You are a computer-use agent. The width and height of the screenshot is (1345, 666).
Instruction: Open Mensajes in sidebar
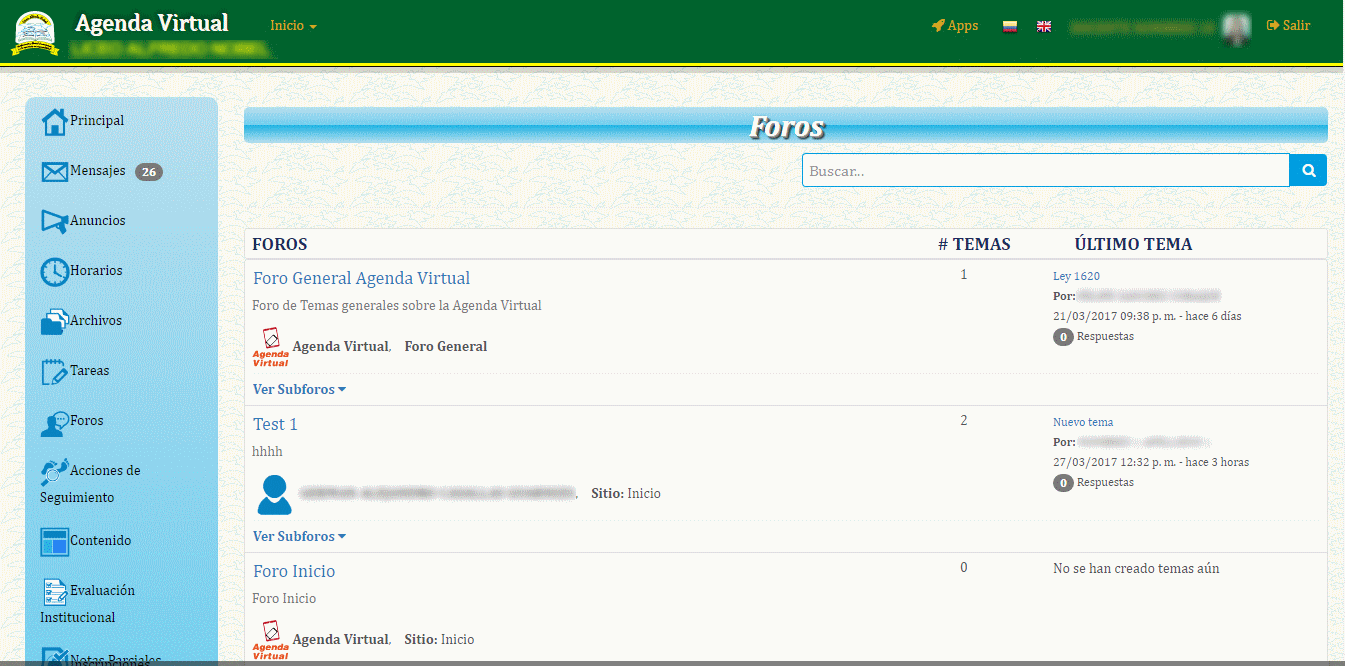click(98, 171)
